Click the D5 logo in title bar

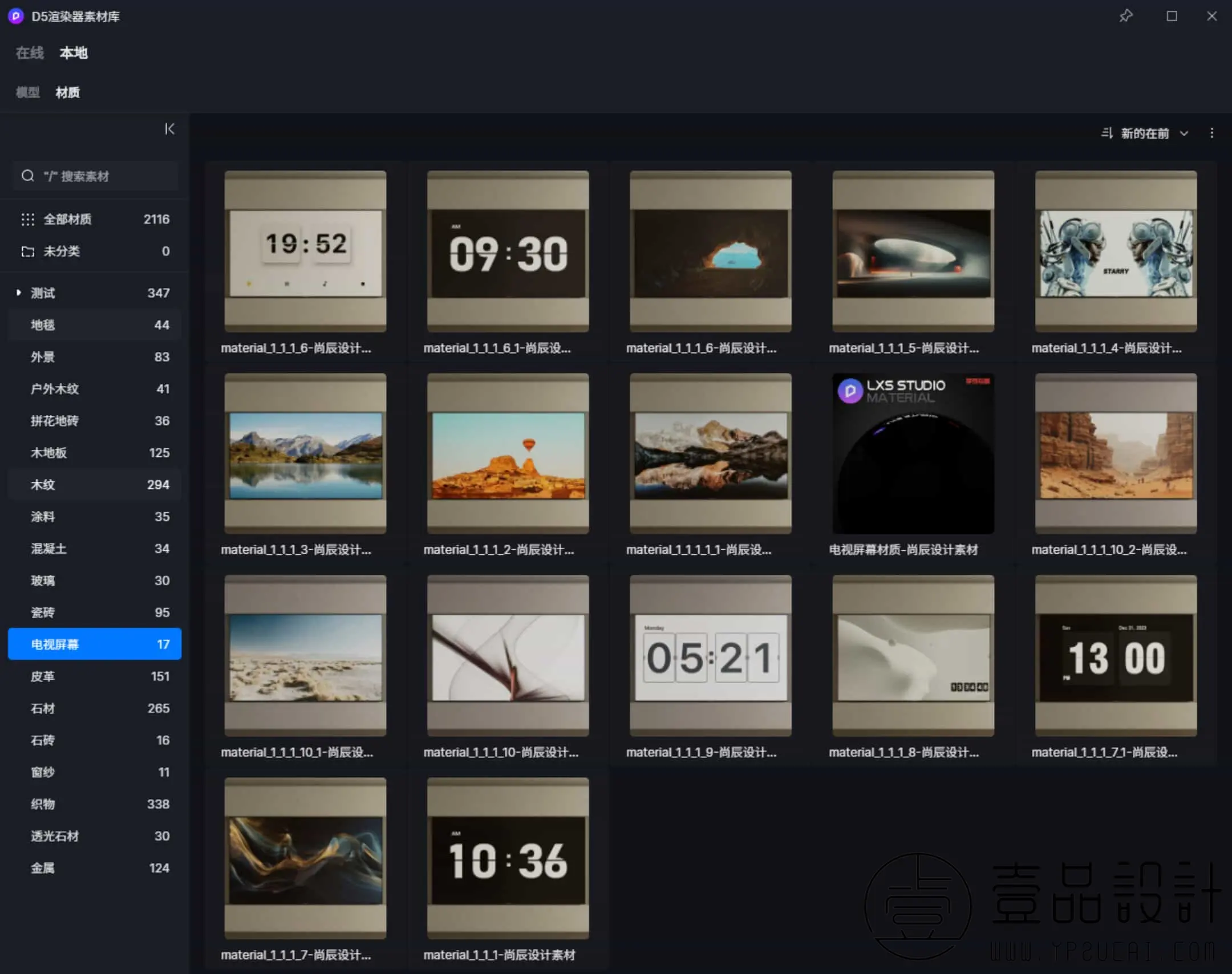tap(15, 16)
